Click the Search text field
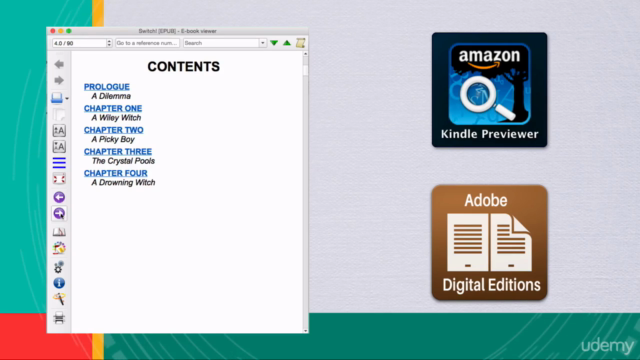Screen dimensions: 640x360 (x=221, y=43)
